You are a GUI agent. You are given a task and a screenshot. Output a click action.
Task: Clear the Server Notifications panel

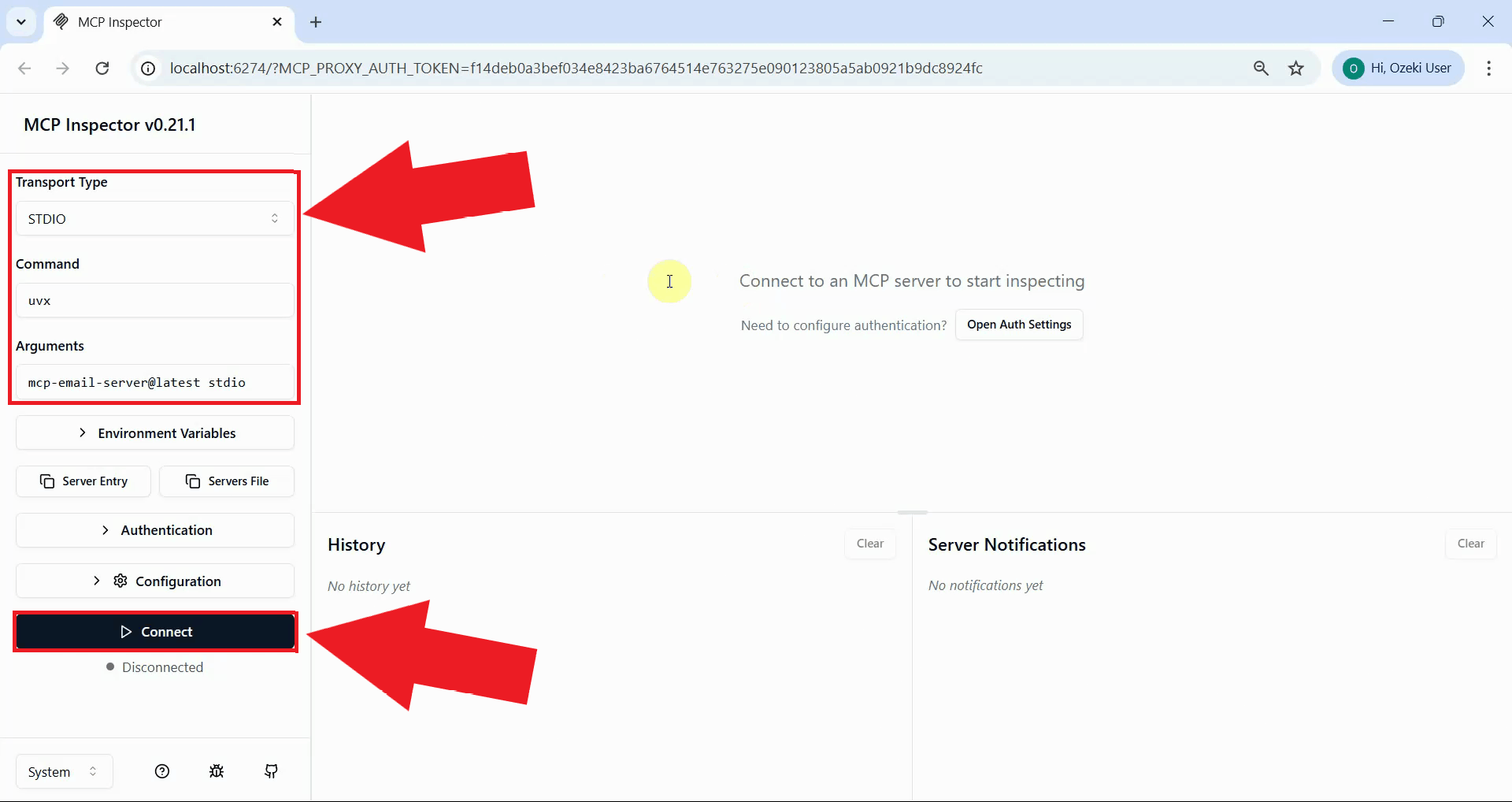tap(1471, 544)
